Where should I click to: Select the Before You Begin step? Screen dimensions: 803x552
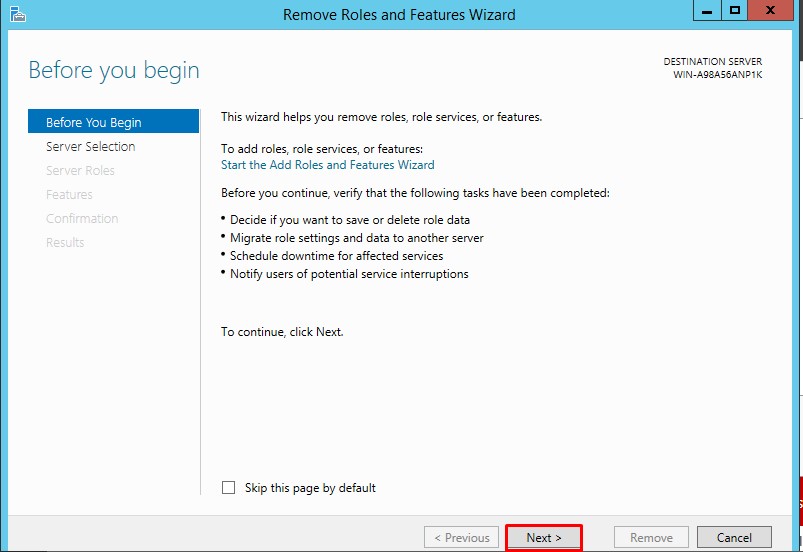(x=94, y=122)
